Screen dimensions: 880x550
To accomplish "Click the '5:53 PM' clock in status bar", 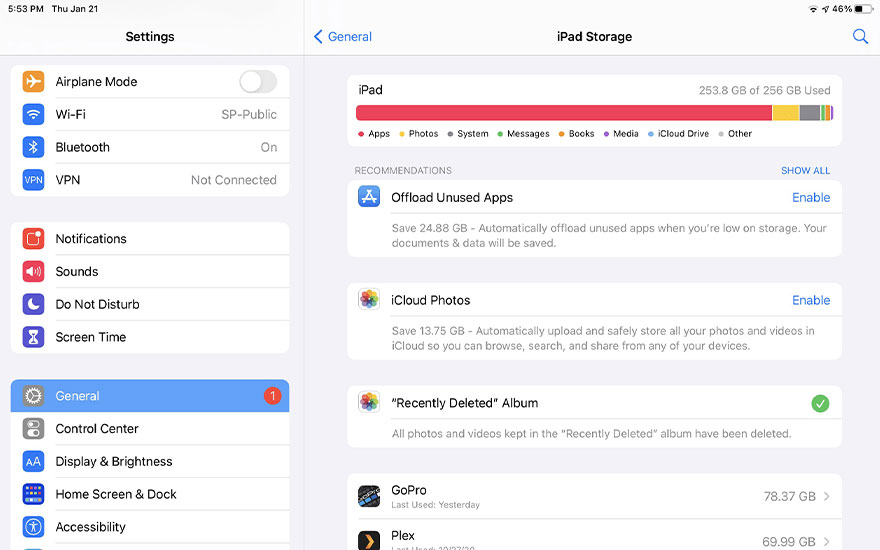I will (26, 9).
